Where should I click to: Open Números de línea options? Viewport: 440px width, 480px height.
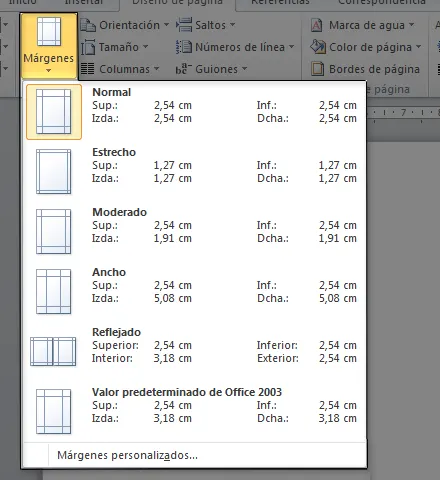point(235,47)
